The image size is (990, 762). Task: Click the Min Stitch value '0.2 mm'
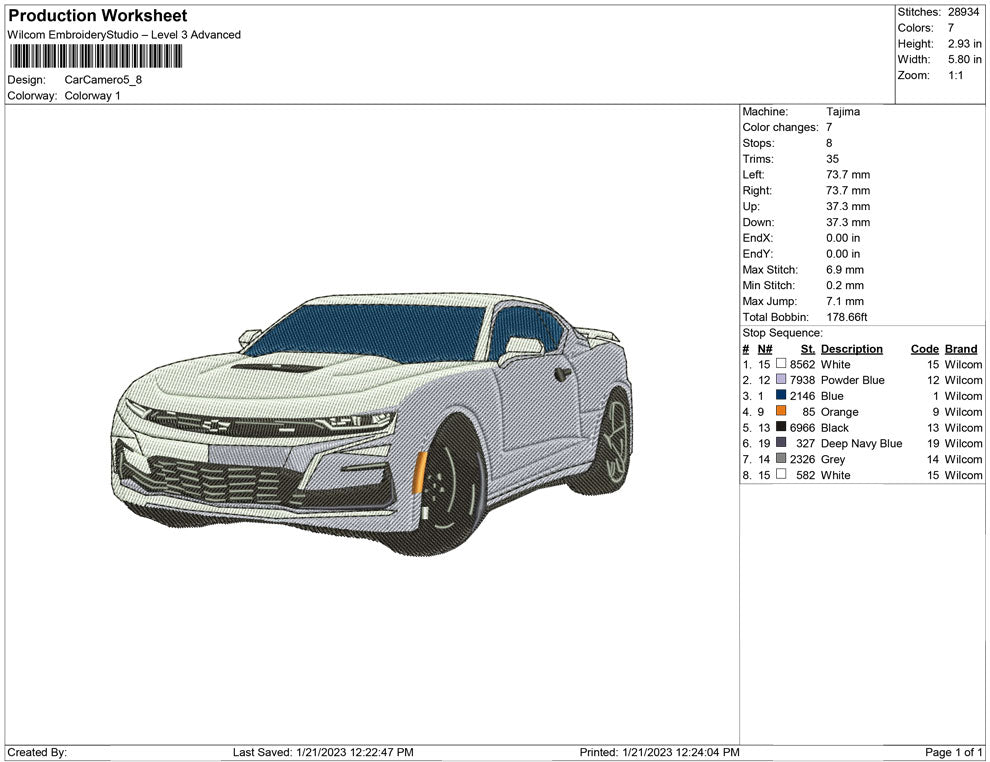tap(845, 285)
